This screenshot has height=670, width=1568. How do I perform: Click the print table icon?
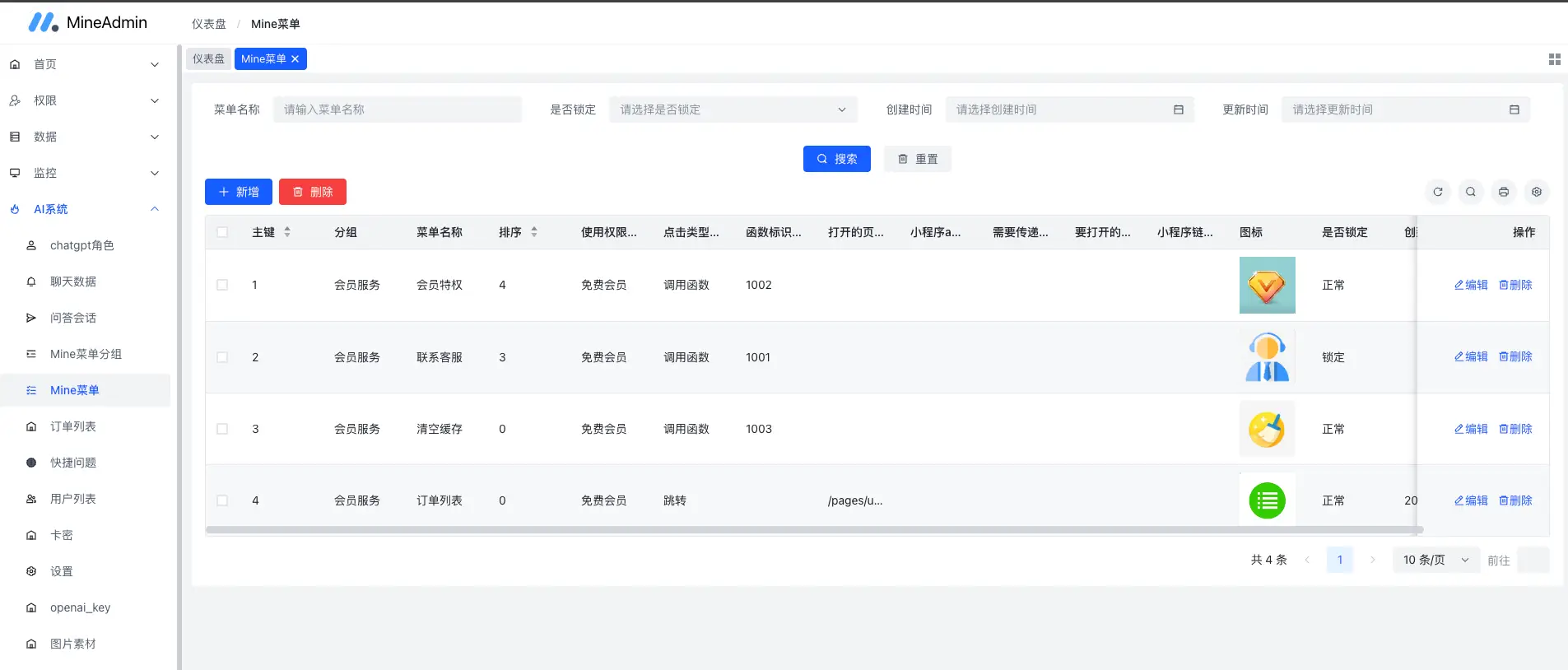[1503, 192]
